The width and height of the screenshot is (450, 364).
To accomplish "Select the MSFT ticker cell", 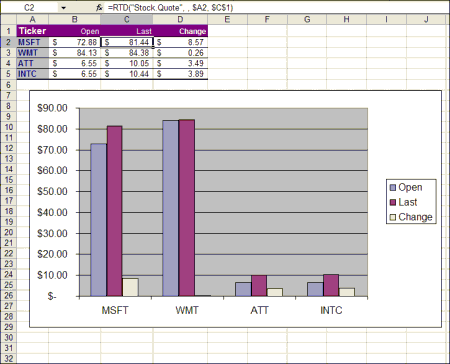I will 33,42.
